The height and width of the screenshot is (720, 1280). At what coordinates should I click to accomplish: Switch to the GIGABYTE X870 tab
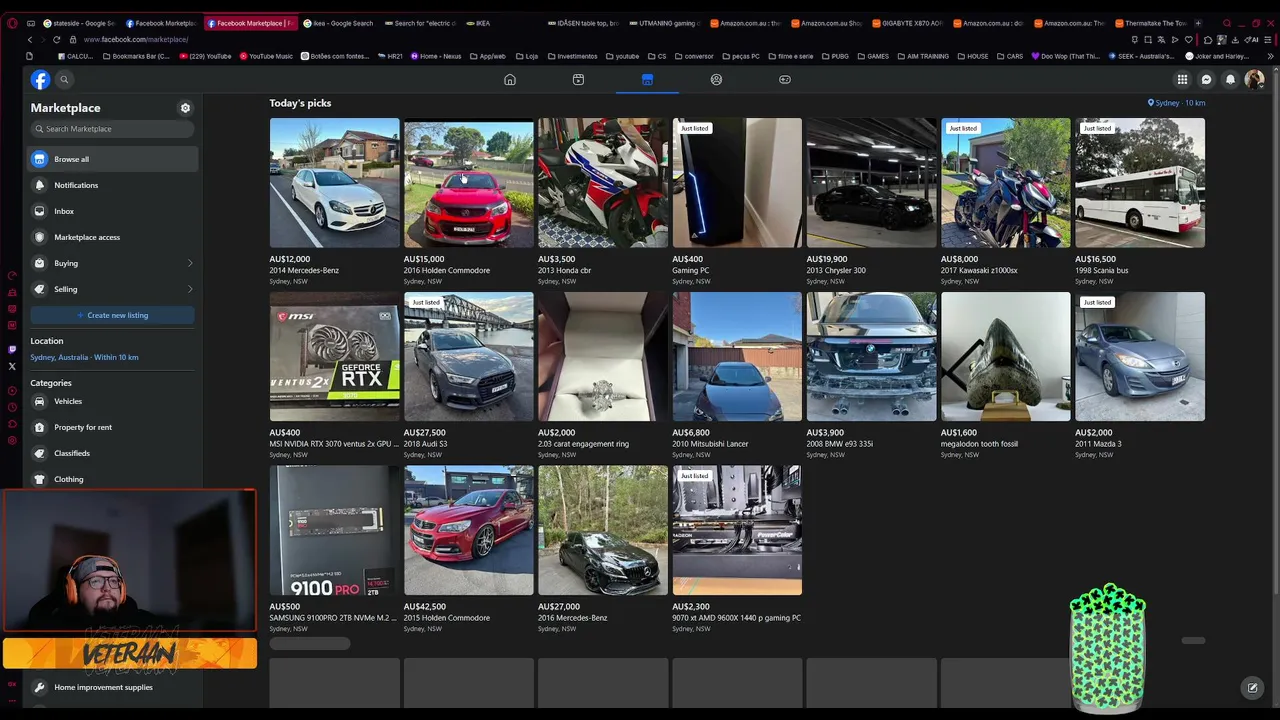(x=908, y=23)
